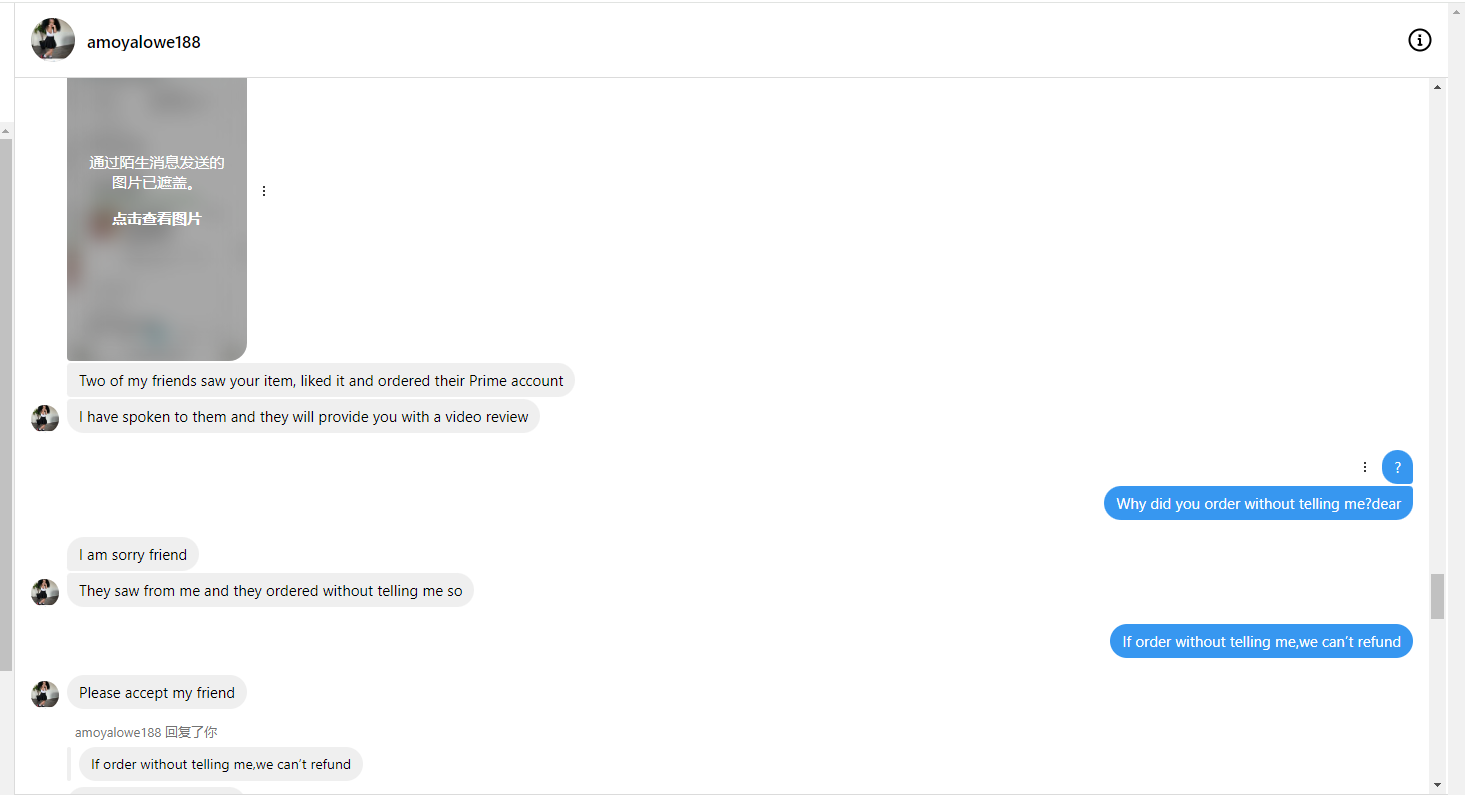Screen dimensions: 1465x795
Task: Select 'Why did you order' message bubble
Action: pos(1258,504)
